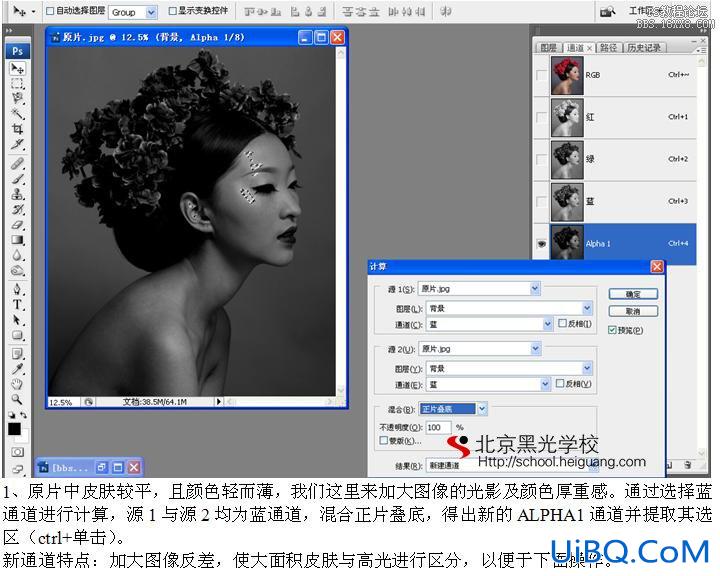Open the document status info arrow
The height and width of the screenshot is (576, 720).
click(219, 401)
